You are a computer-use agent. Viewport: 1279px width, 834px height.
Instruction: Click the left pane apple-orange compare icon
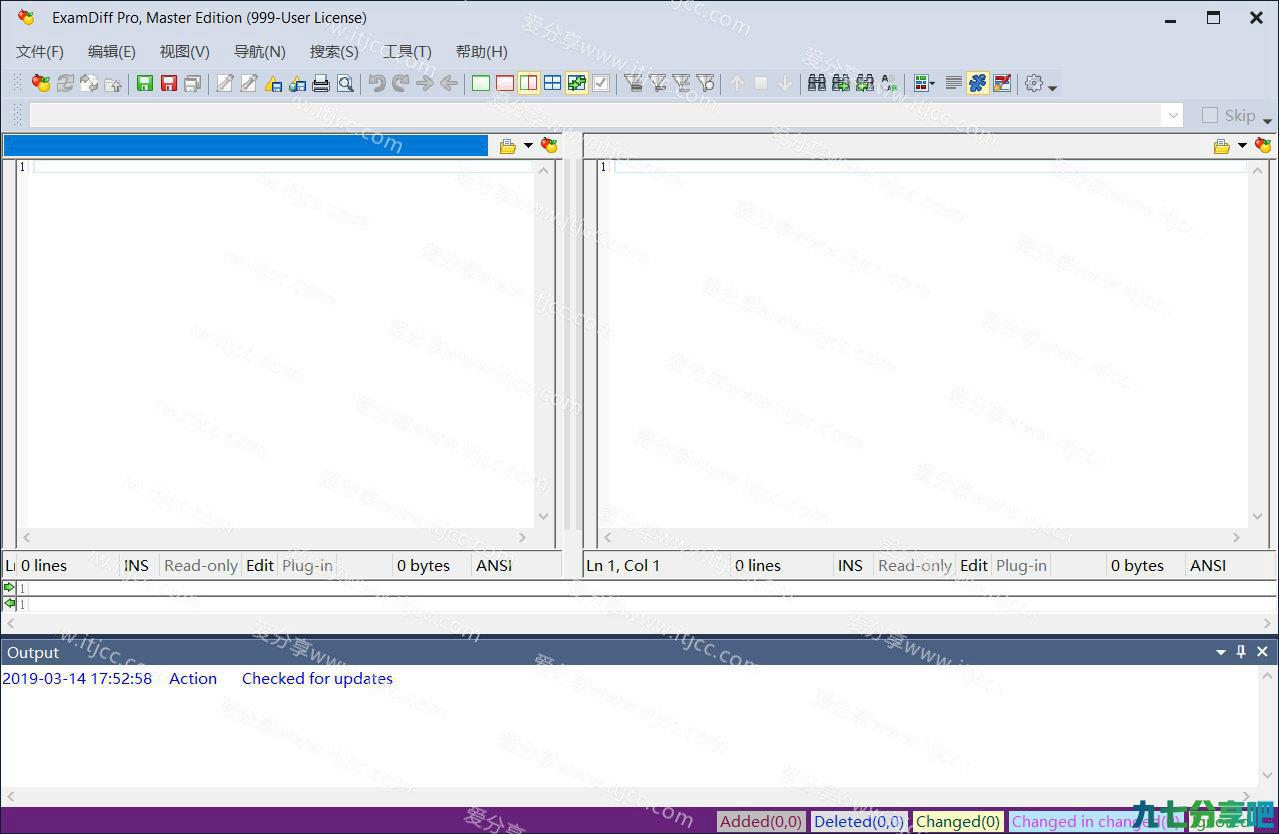point(549,146)
